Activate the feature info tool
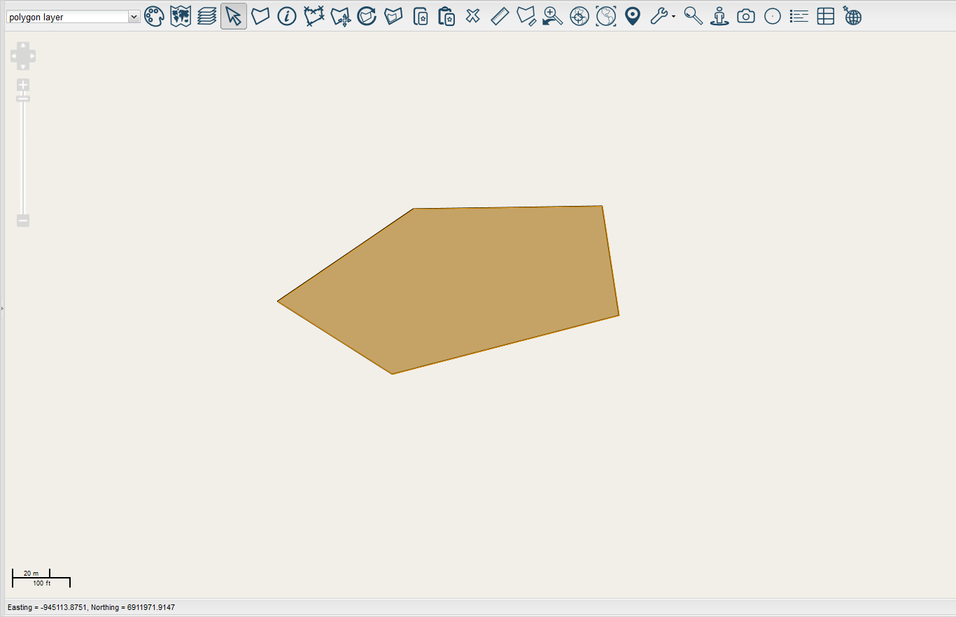 287,16
